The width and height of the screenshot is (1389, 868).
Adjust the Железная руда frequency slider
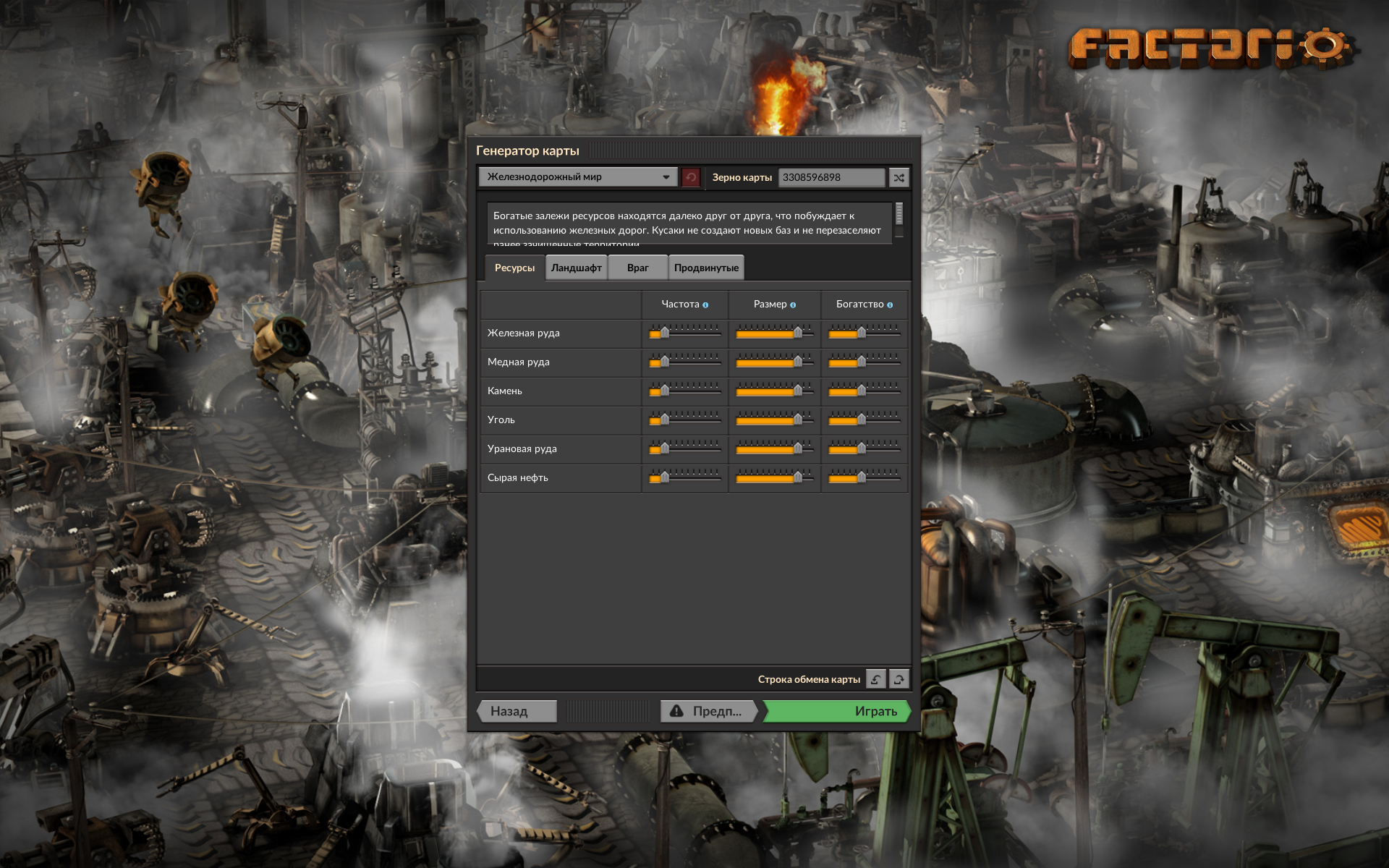point(685,333)
